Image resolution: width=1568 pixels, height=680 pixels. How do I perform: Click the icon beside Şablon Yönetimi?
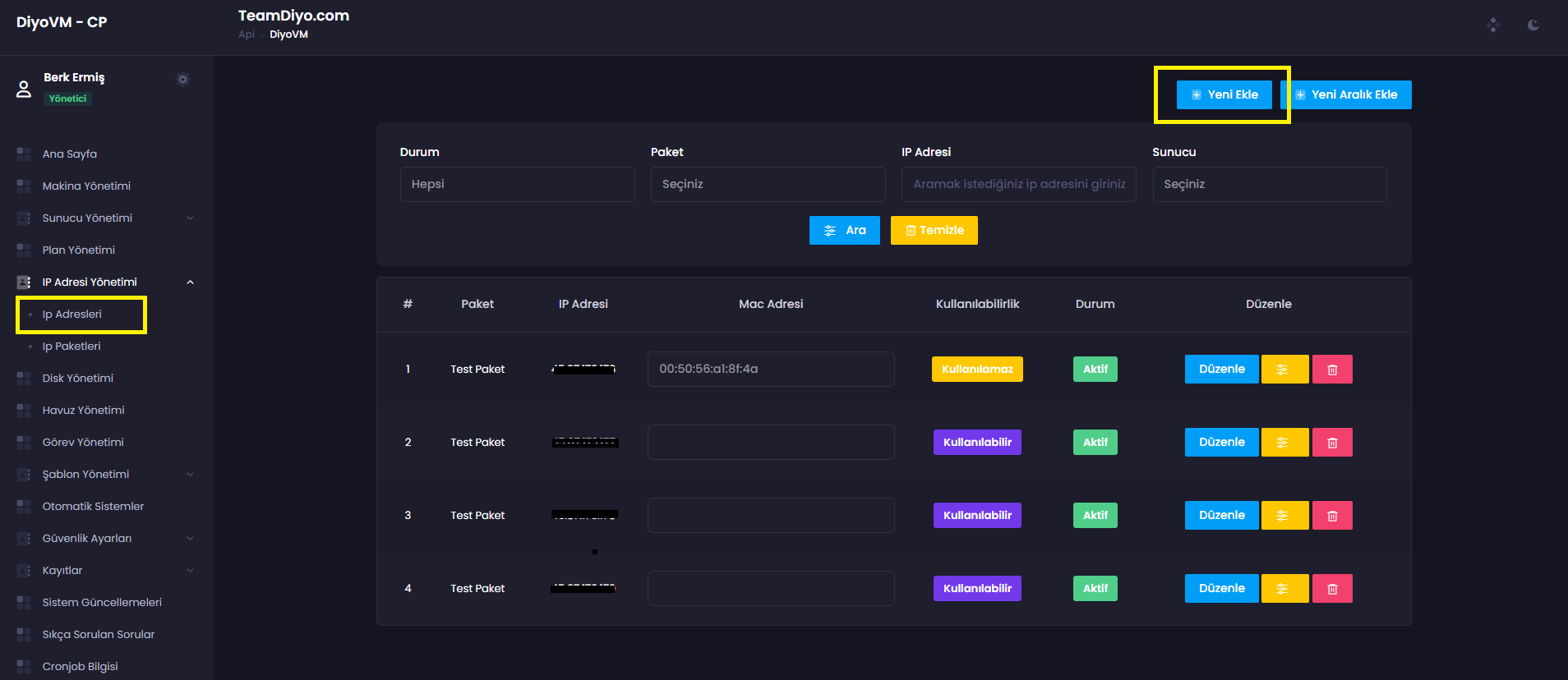tap(24, 474)
